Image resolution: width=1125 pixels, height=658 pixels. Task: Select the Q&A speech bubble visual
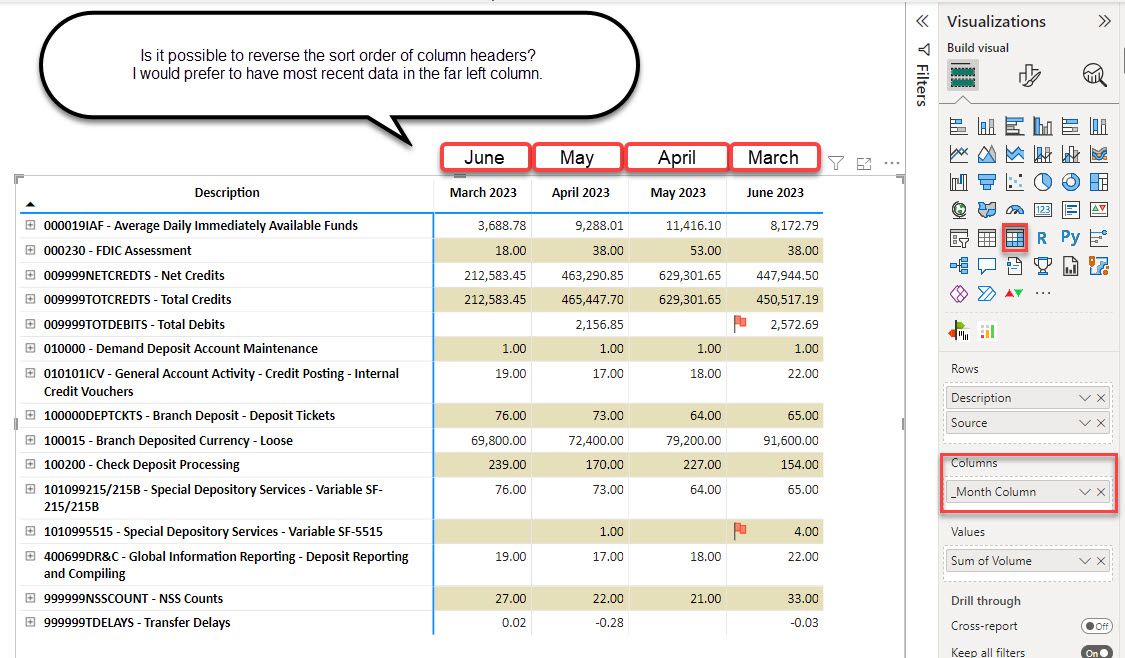(x=987, y=265)
